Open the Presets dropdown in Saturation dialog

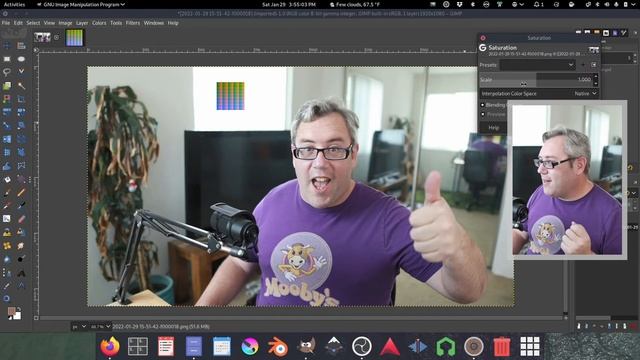538,65
